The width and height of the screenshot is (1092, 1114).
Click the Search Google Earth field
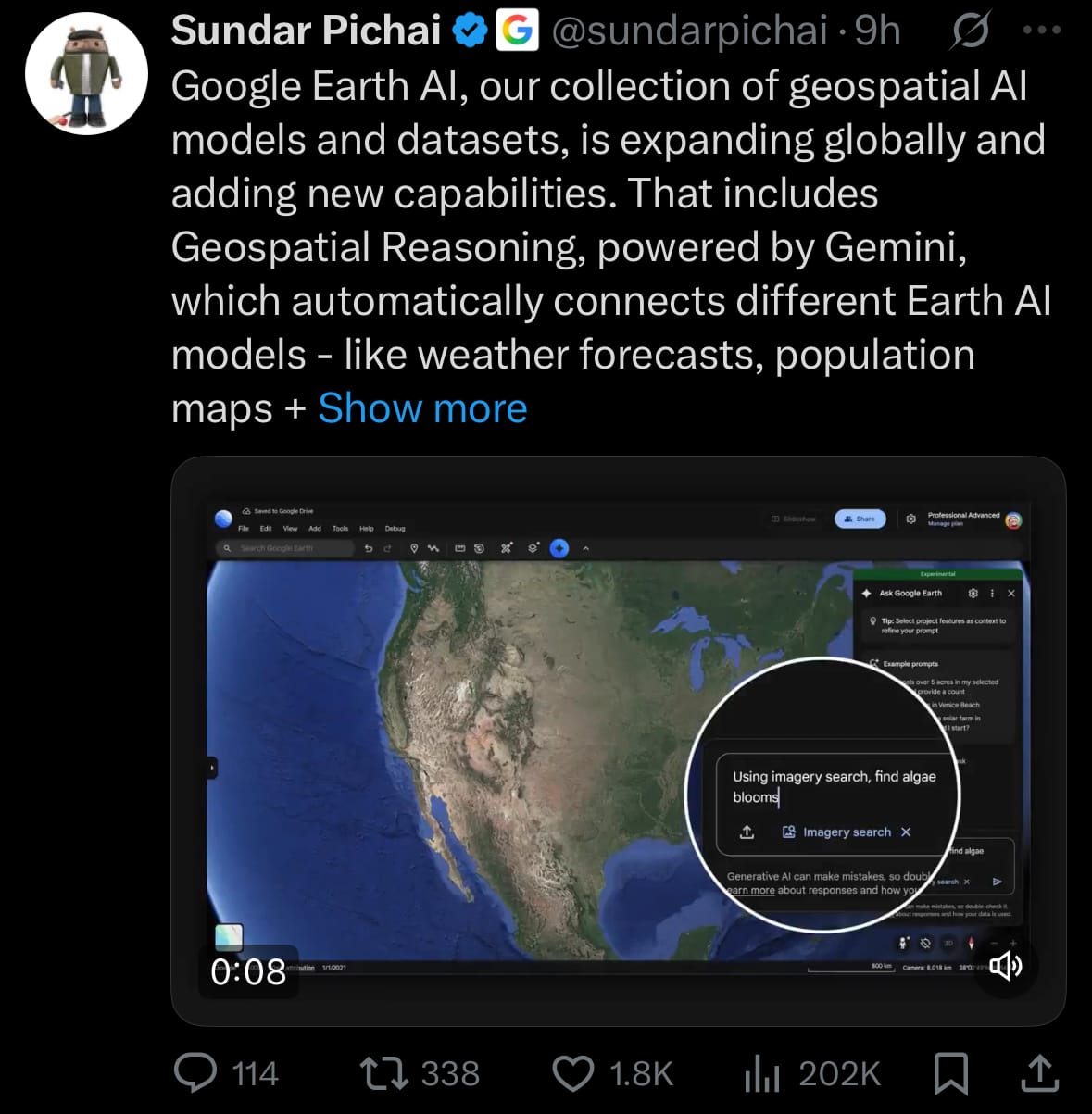(285, 548)
